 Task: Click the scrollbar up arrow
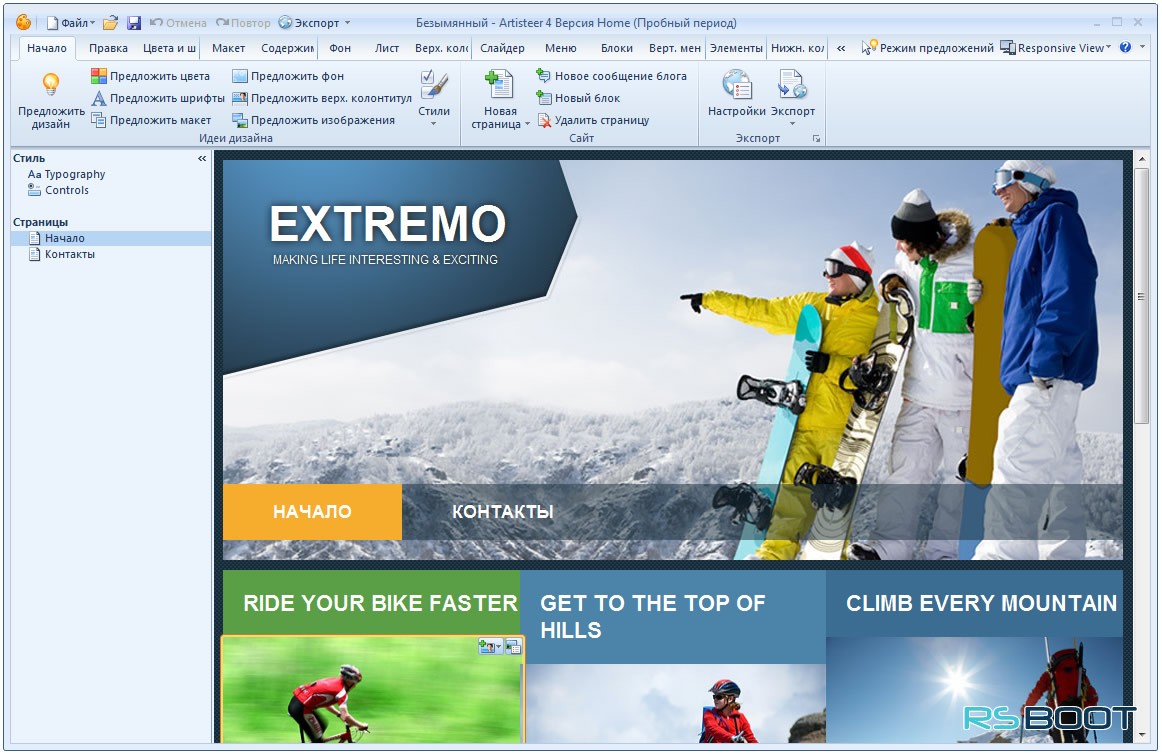coord(1141,159)
